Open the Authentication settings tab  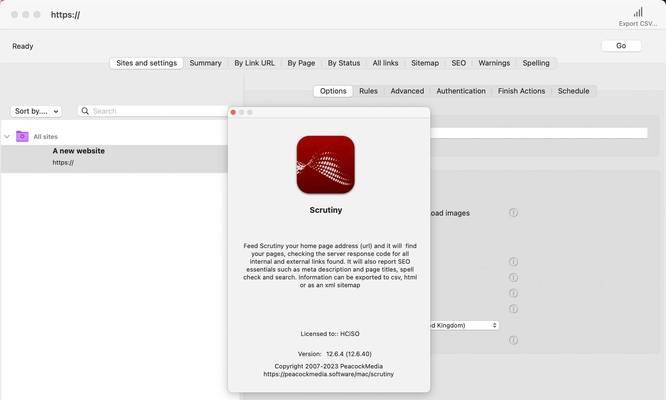[461, 91]
